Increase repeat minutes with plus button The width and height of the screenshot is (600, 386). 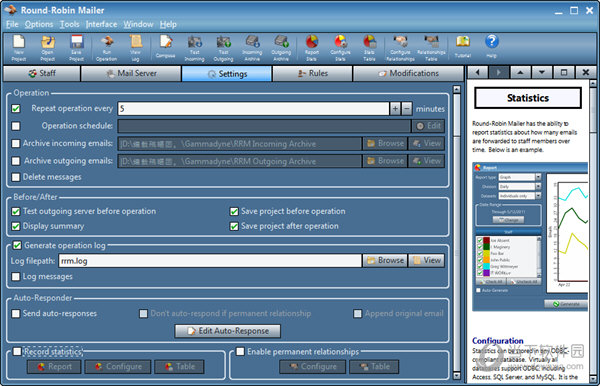click(x=395, y=109)
